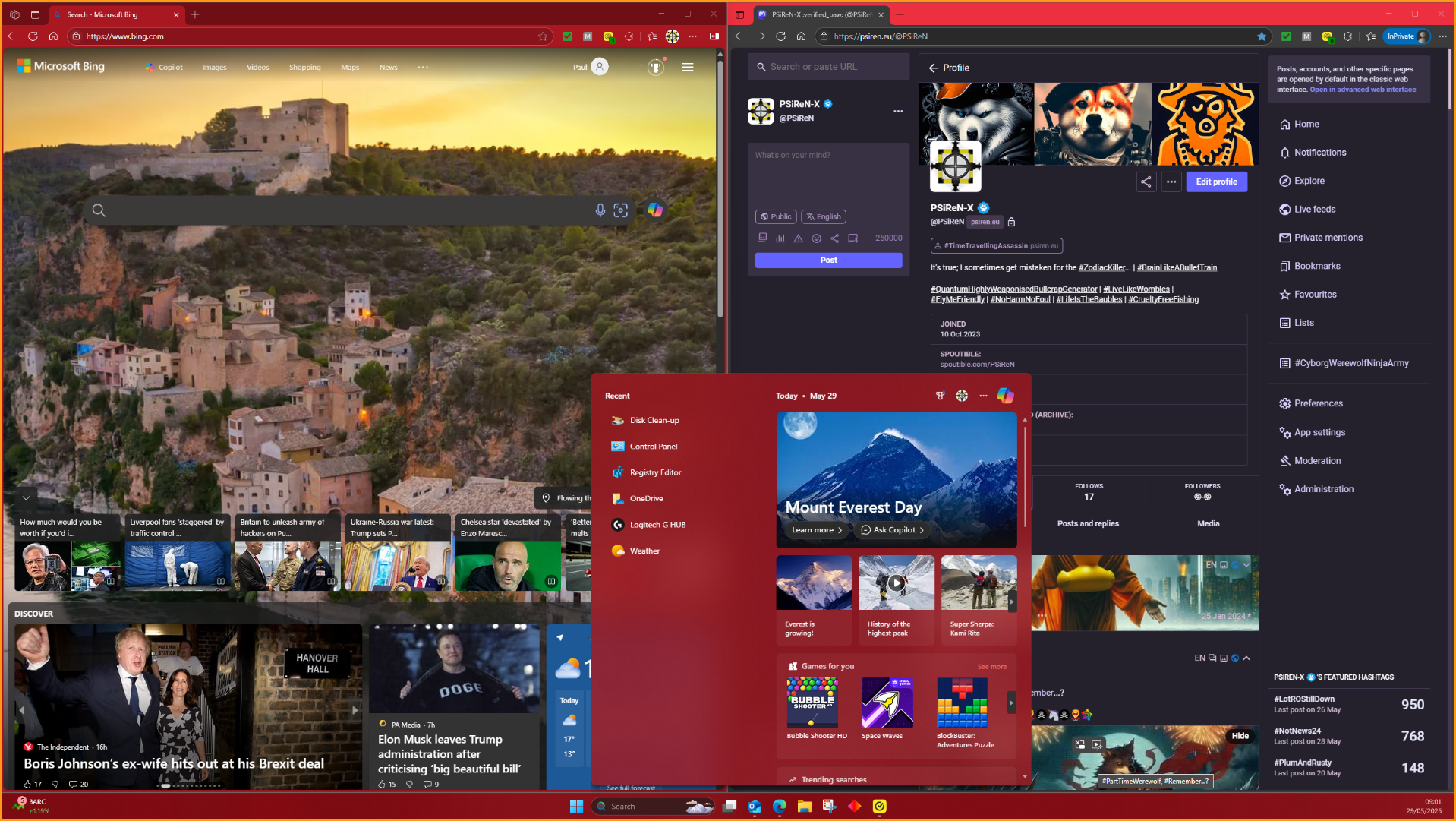This screenshot has width=1456, height=821.
Task: Open the Maps tab on Bing
Action: (350, 68)
